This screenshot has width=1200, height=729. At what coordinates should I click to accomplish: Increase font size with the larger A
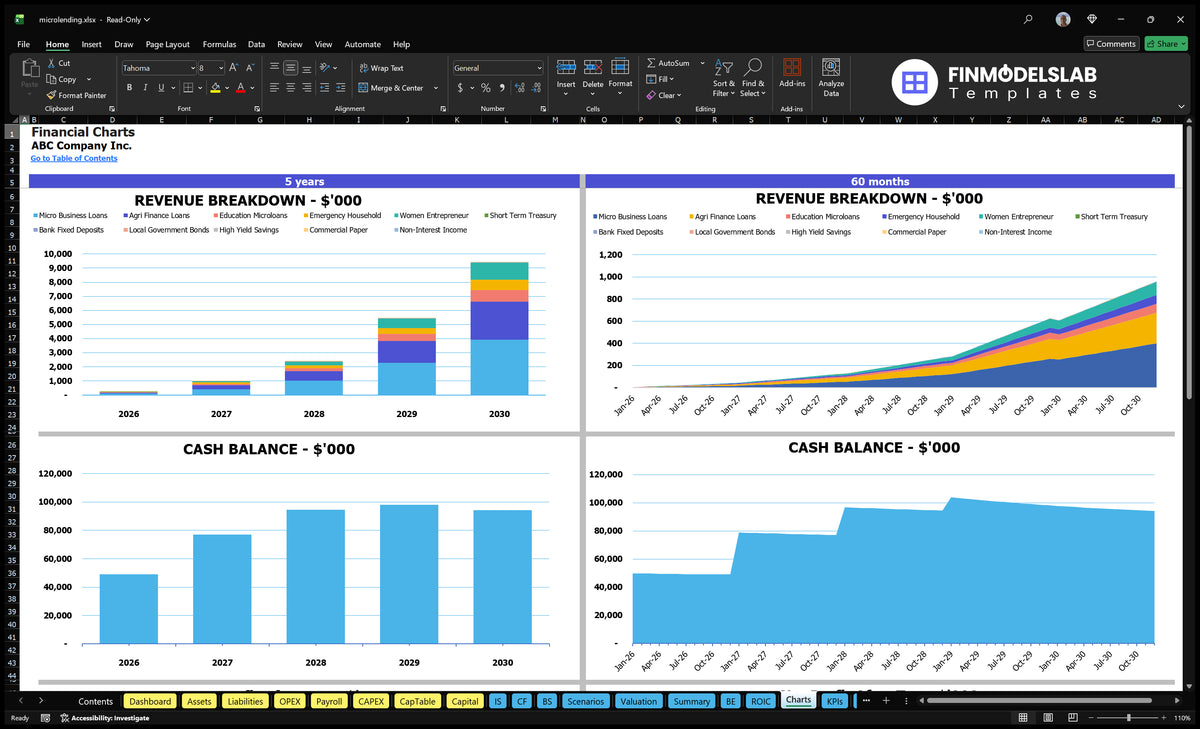point(234,67)
